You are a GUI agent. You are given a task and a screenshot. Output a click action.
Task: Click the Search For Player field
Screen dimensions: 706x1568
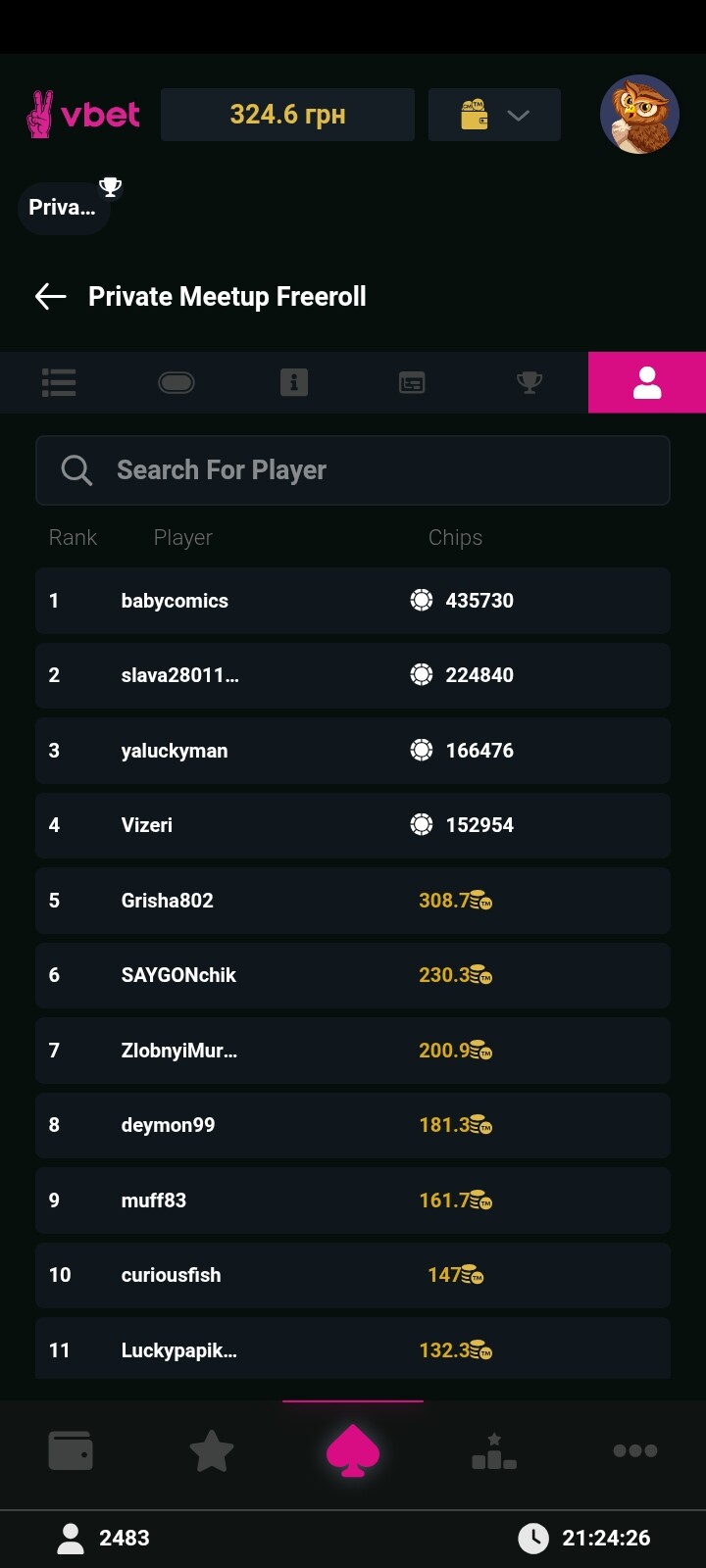coord(353,470)
